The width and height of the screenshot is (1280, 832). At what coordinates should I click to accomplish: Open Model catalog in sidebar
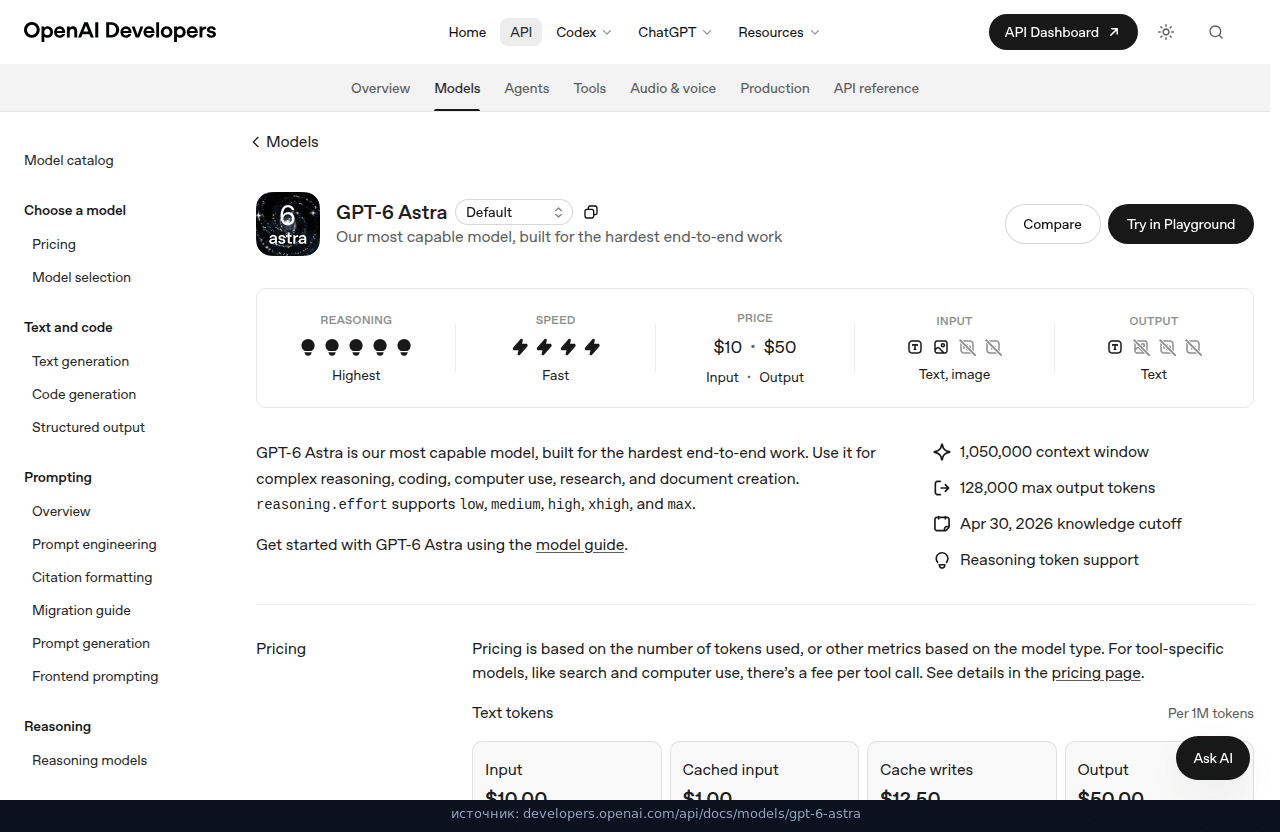pos(69,160)
